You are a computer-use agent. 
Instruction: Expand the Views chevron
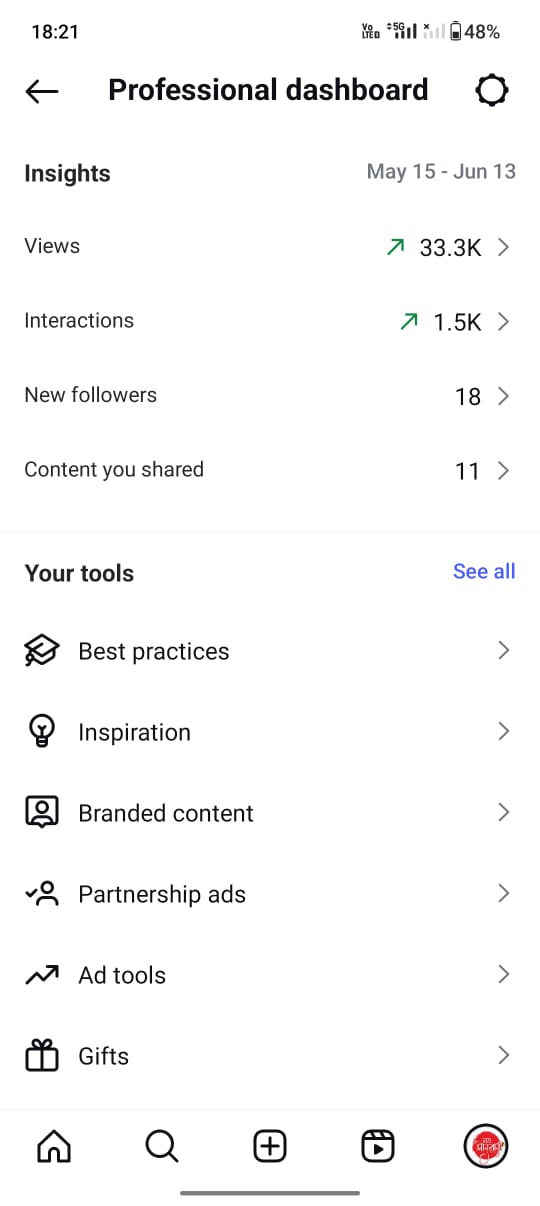pyautogui.click(x=503, y=247)
